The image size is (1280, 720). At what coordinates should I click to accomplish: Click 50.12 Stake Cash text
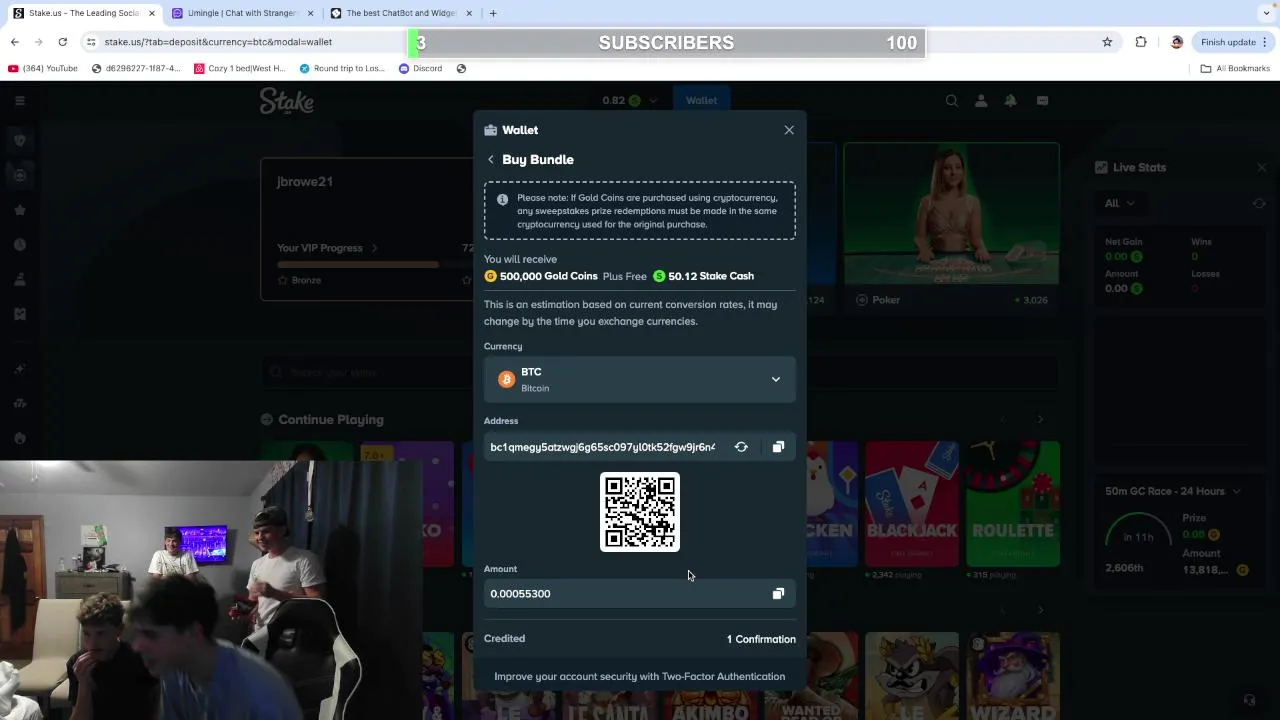[711, 276]
